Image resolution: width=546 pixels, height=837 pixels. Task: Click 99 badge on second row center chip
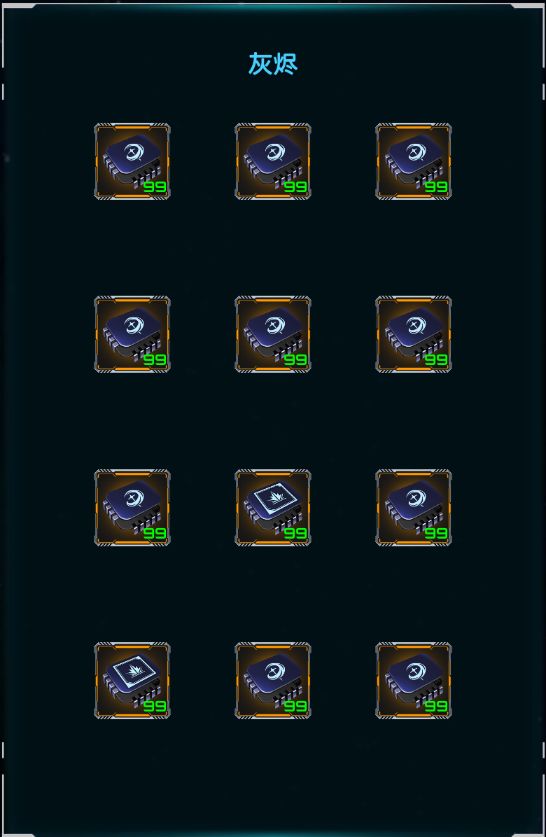point(295,360)
